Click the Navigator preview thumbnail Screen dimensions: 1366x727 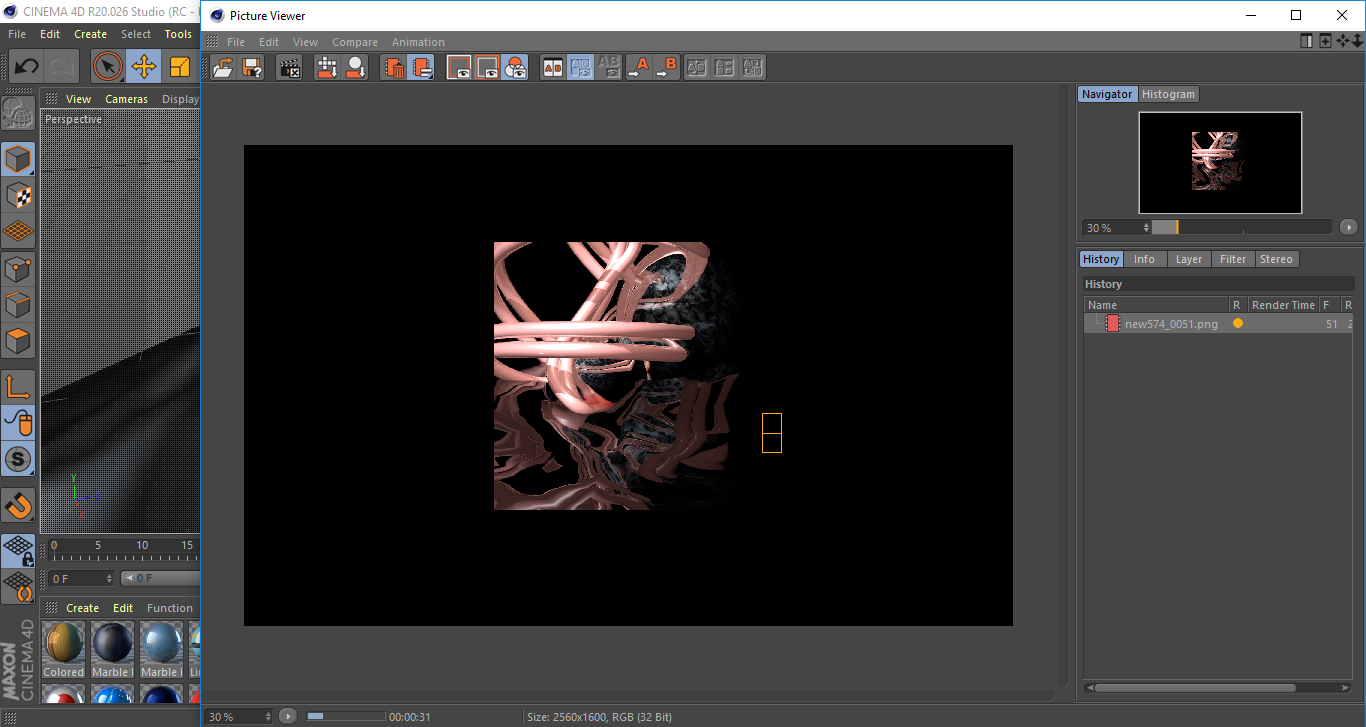[1220, 162]
